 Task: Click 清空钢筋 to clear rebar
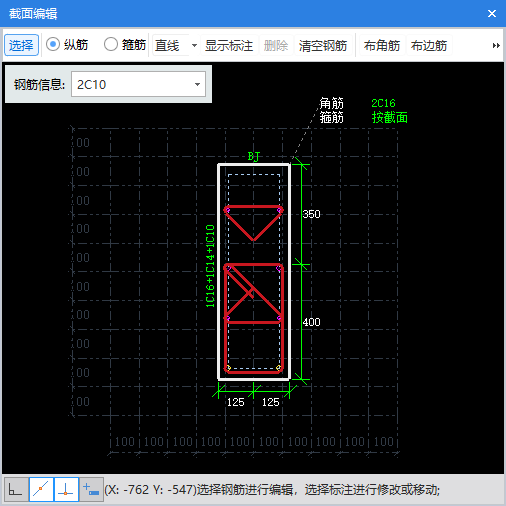[x=323, y=45]
